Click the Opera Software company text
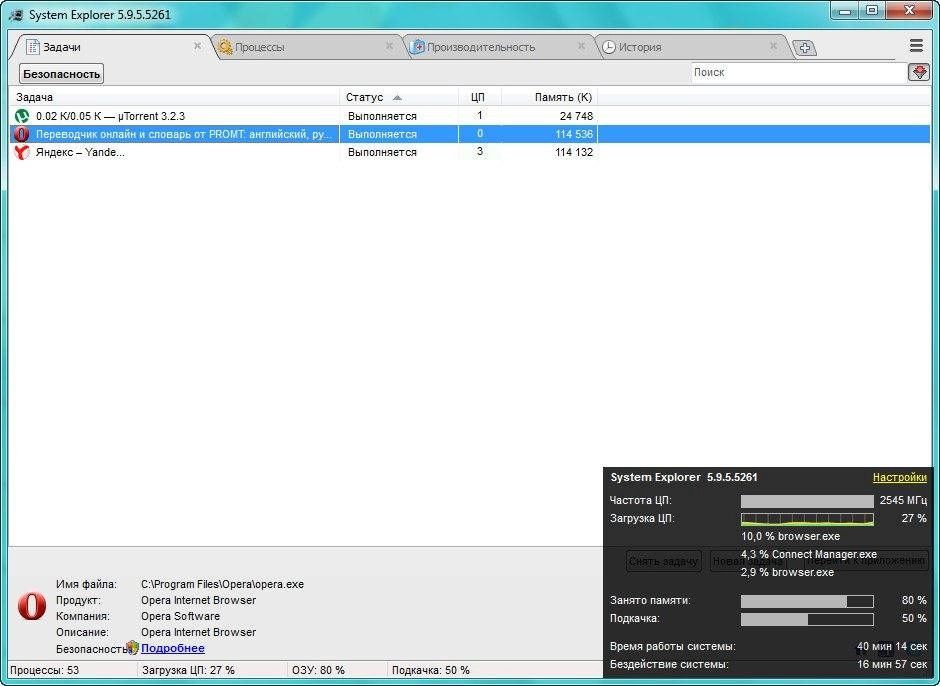 [x=180, y=616]
